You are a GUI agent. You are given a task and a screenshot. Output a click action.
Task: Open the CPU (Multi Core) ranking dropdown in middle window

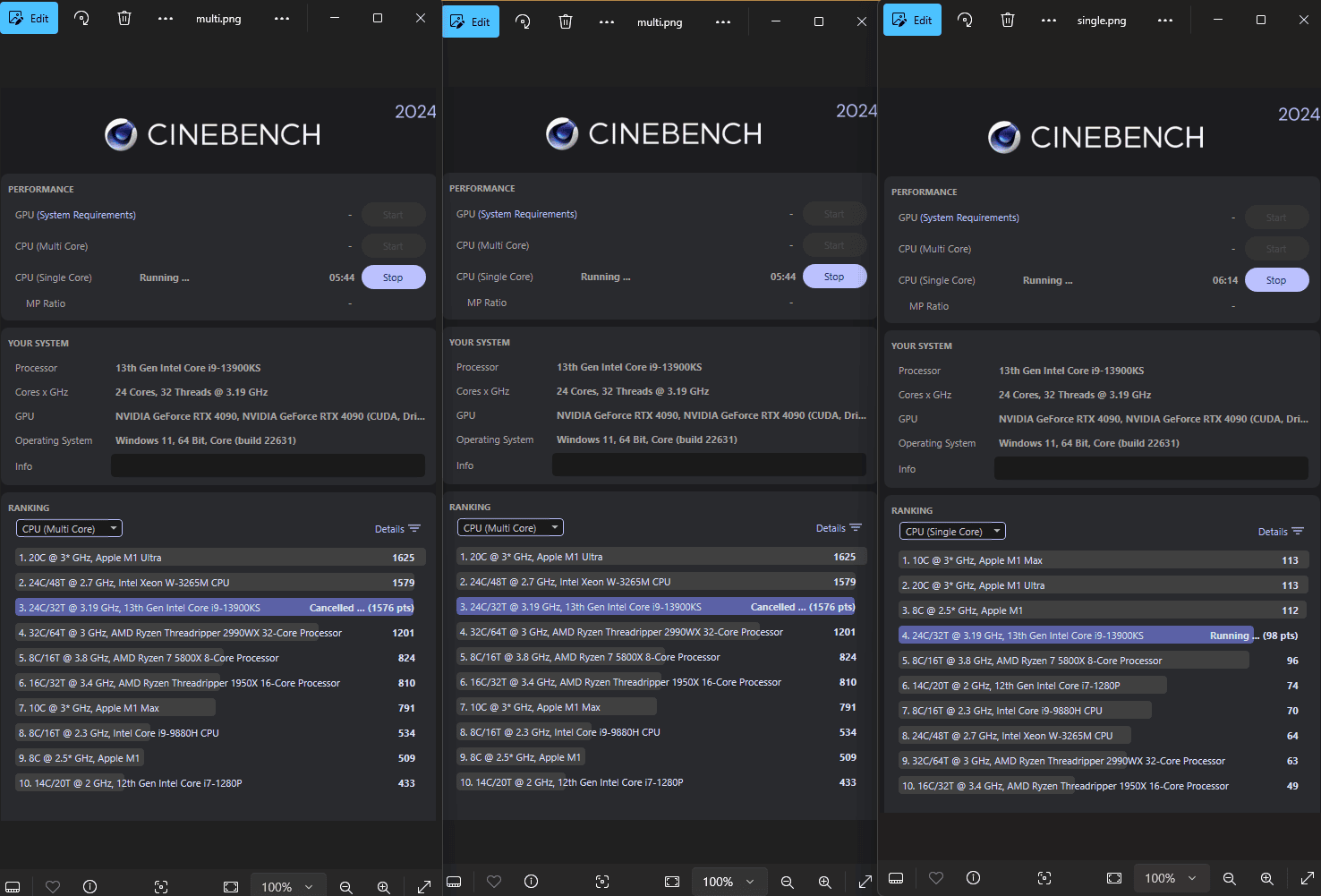click(510, 528)
